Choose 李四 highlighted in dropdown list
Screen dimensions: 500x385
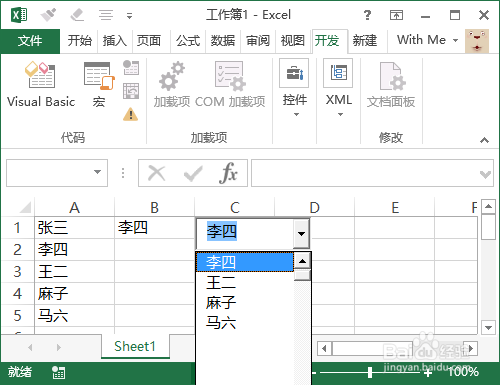(x=245, y=262)
